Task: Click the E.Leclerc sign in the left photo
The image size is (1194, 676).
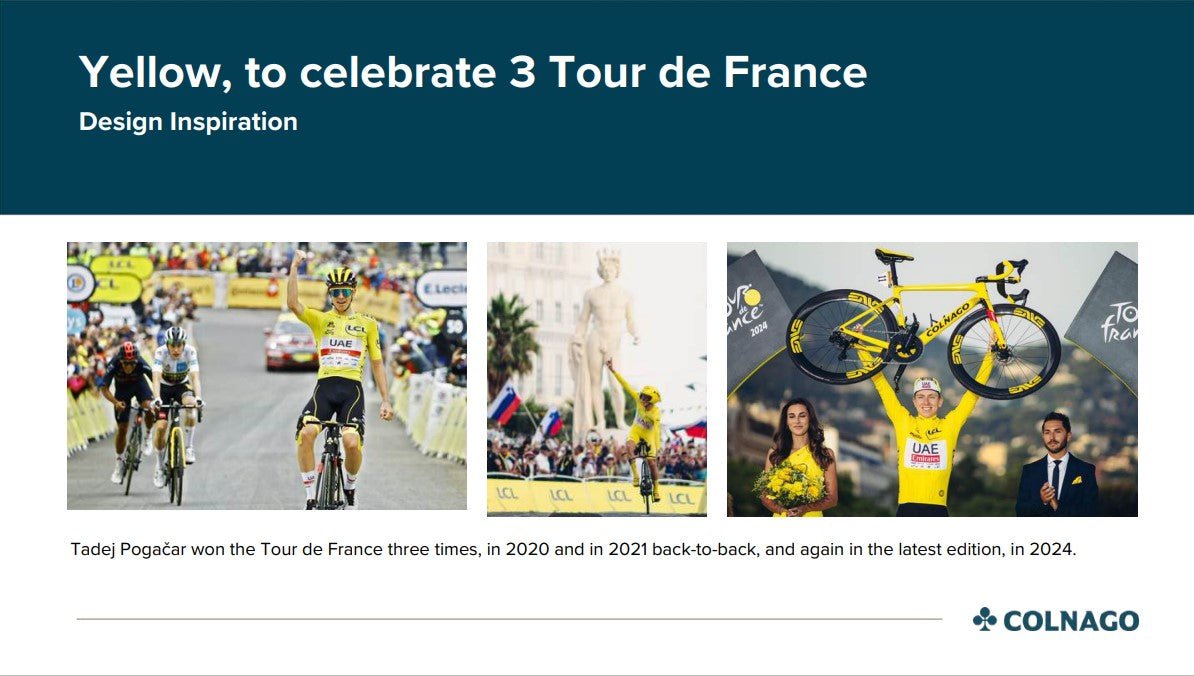Action: coord(443,288)
